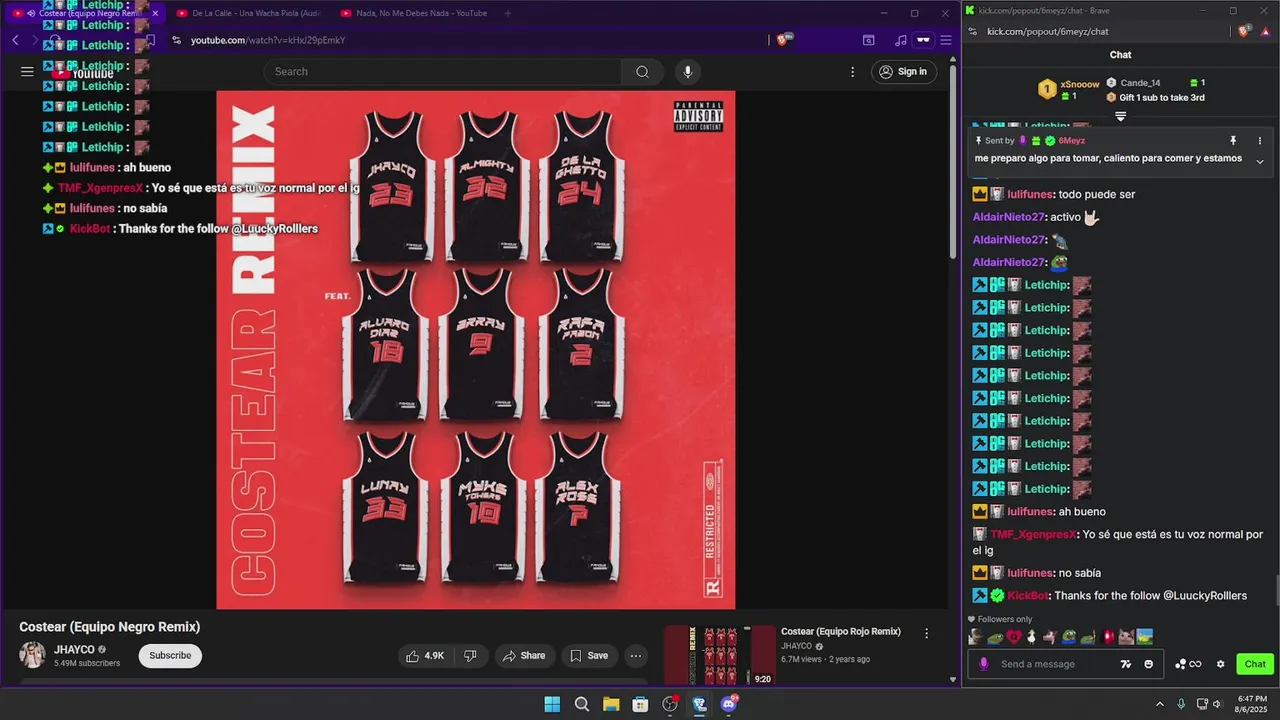Focus the YouTube search field
The height and width of the screenshot is (720, 1280).
coord(445,72)
